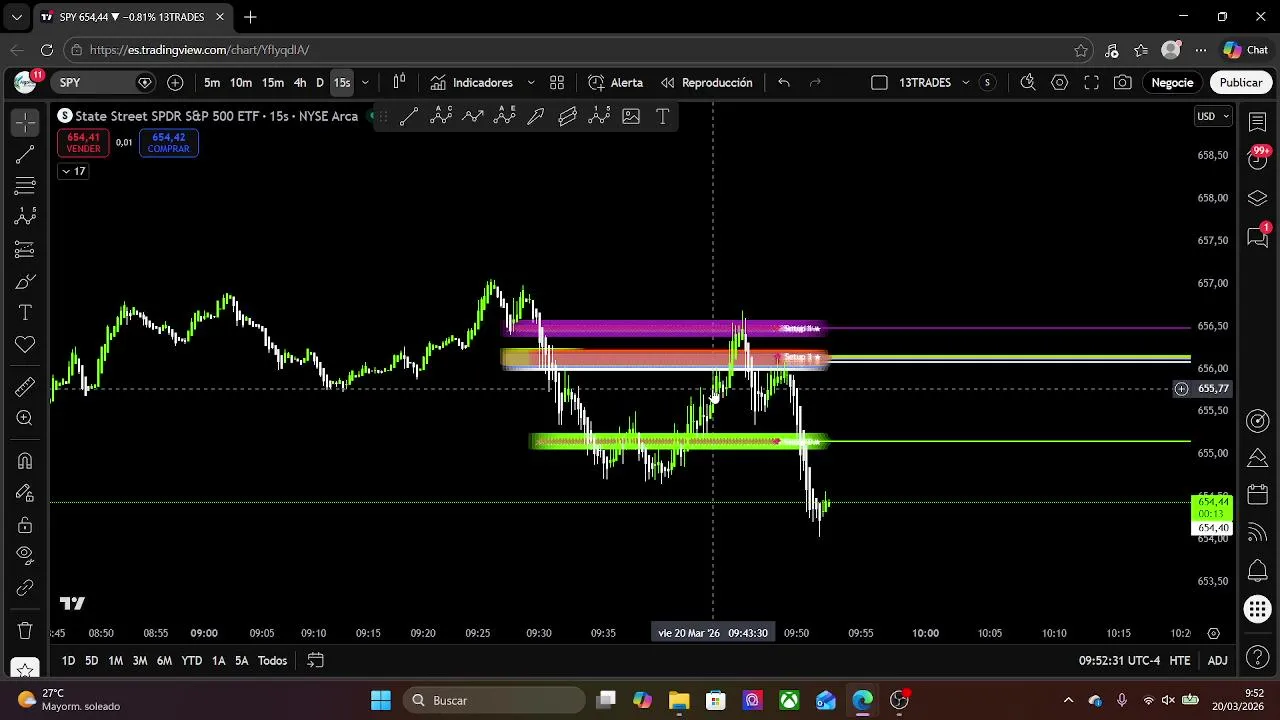This screenshot has height=720, width=1280.
Task: Add symbol to compare with plus icon
Action: (175, 83)
